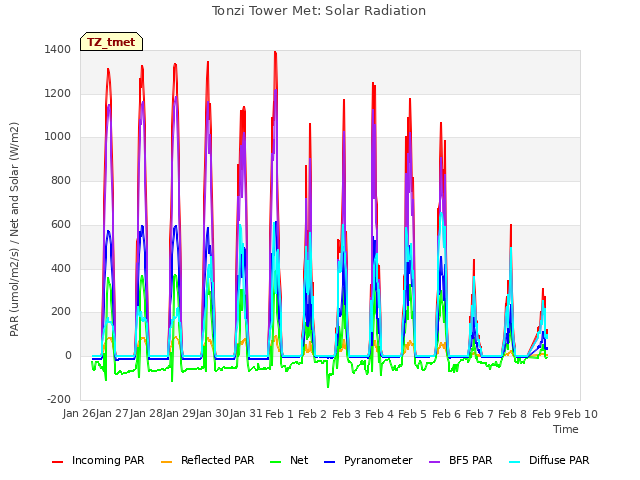Viewport: 640px width, 480px height.
Task: Click the lowest green Net dip near -150
Action: pyautogui.click(x=328, y=386)
